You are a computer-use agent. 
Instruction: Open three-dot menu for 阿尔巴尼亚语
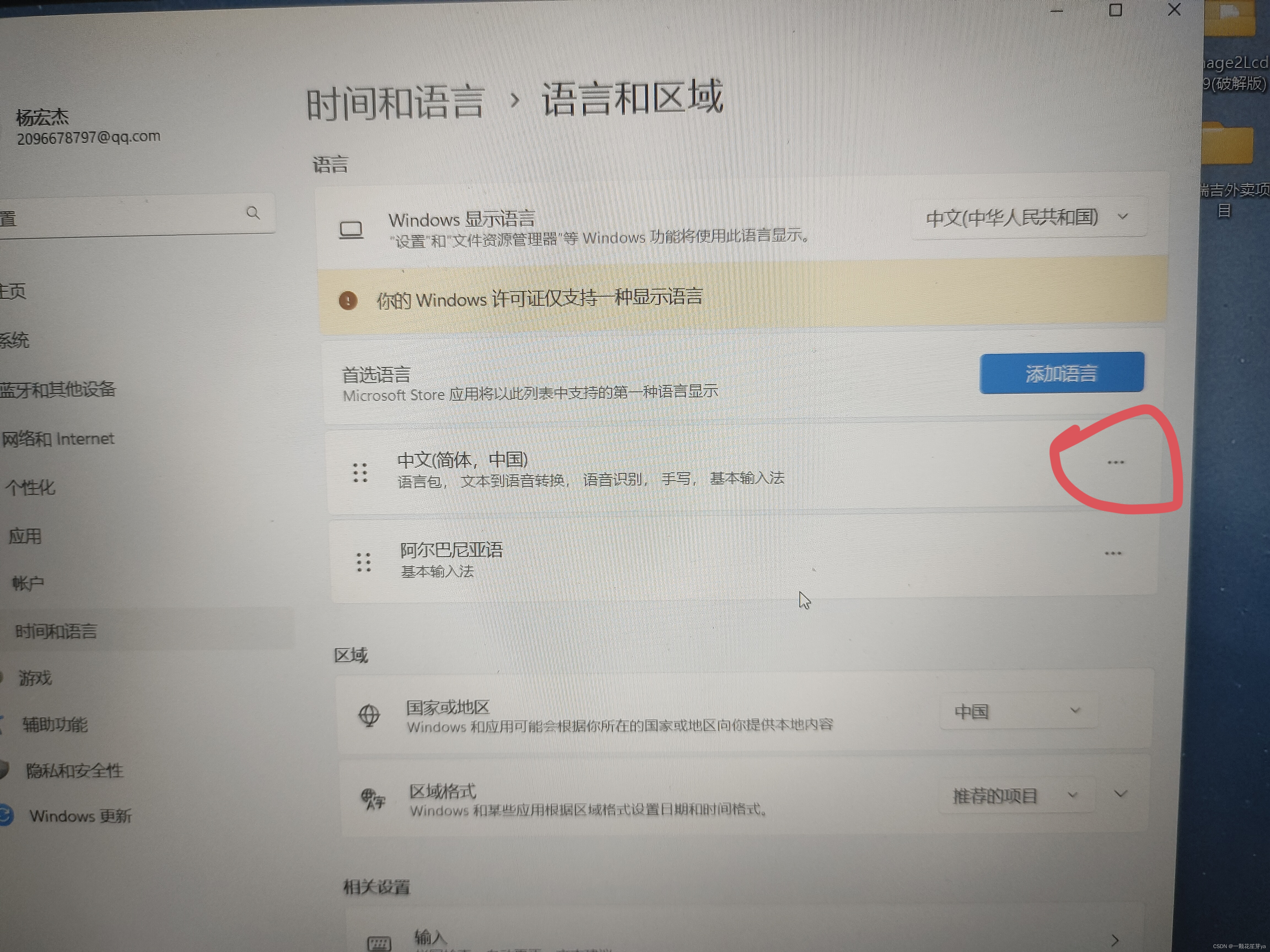[1113, 554]
